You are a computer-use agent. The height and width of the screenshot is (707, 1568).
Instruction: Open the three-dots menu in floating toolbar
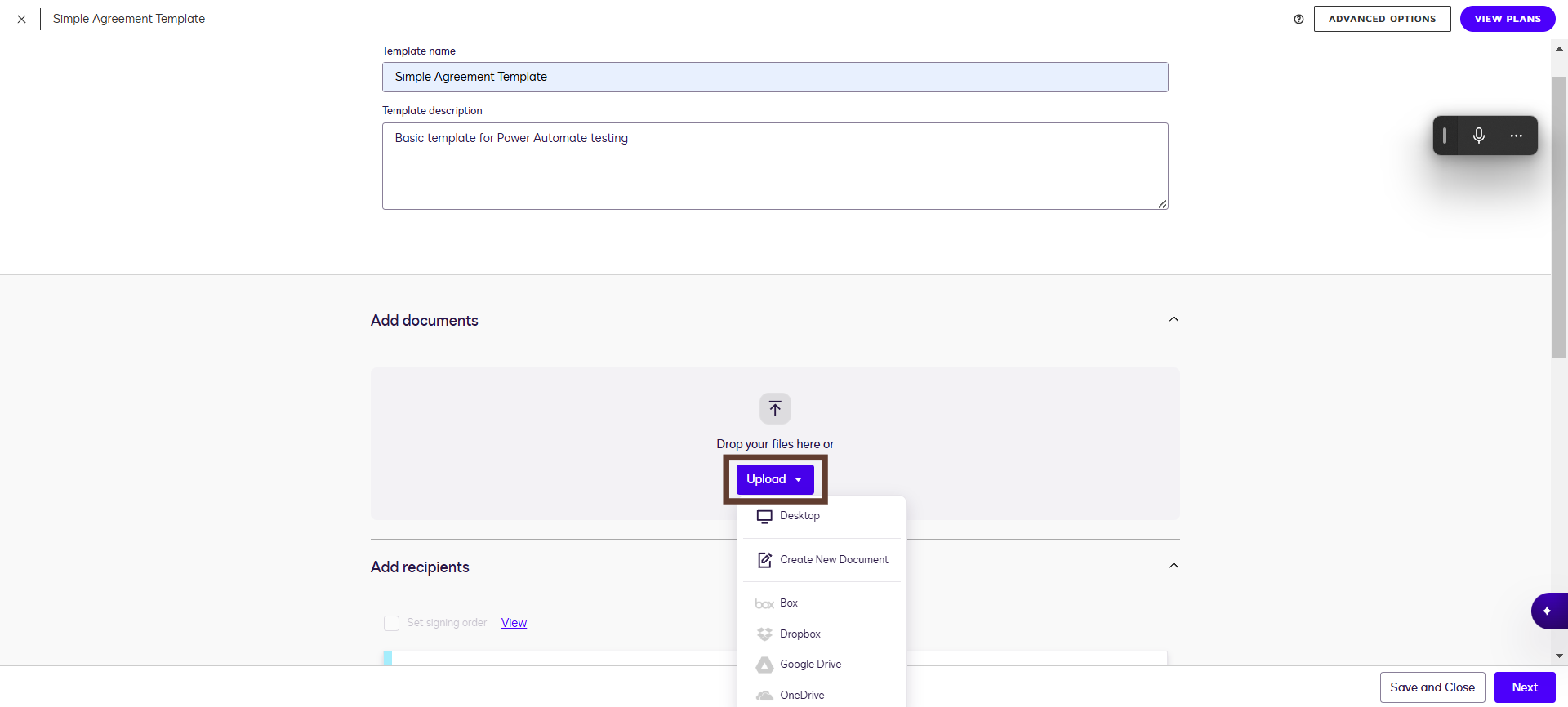coord(1516,136)
